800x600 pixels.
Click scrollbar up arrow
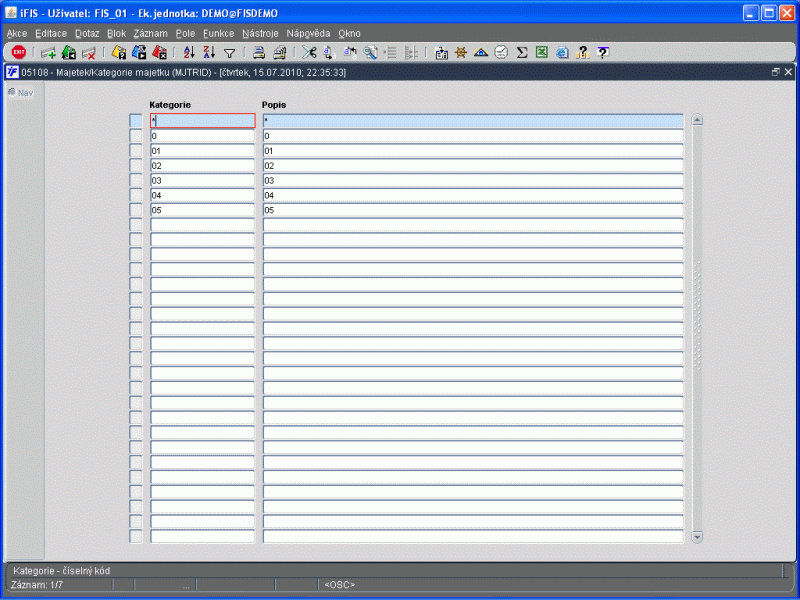click(x=697, y=120)
